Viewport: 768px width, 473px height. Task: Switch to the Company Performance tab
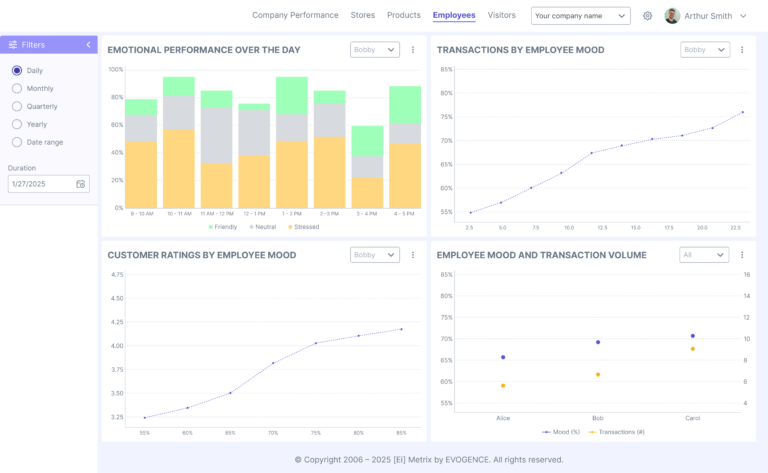point(295,15)
